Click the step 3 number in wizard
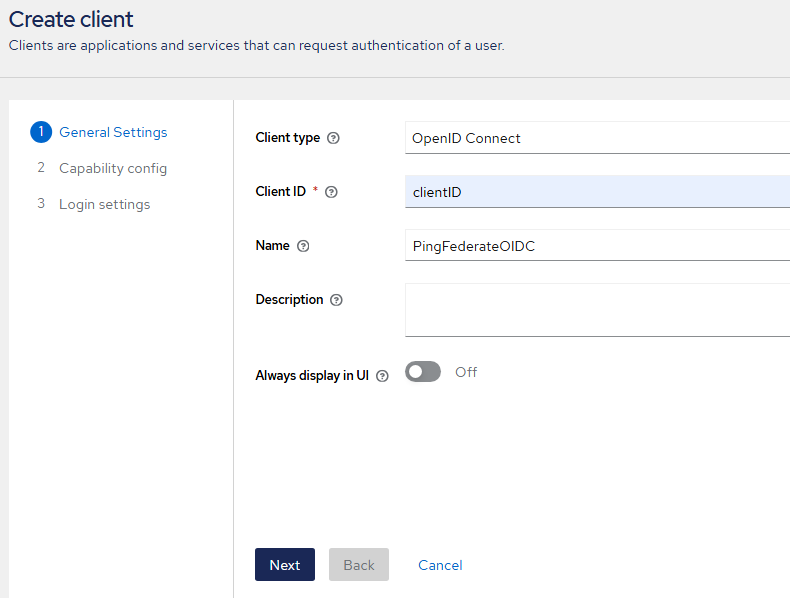Screen dimensions: 790x598 tap(41, 204)
